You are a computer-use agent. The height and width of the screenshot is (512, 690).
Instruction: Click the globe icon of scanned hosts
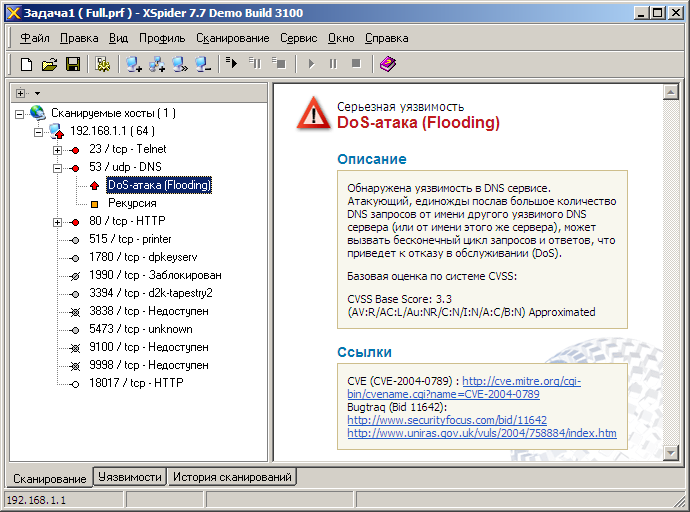[38, 113]
